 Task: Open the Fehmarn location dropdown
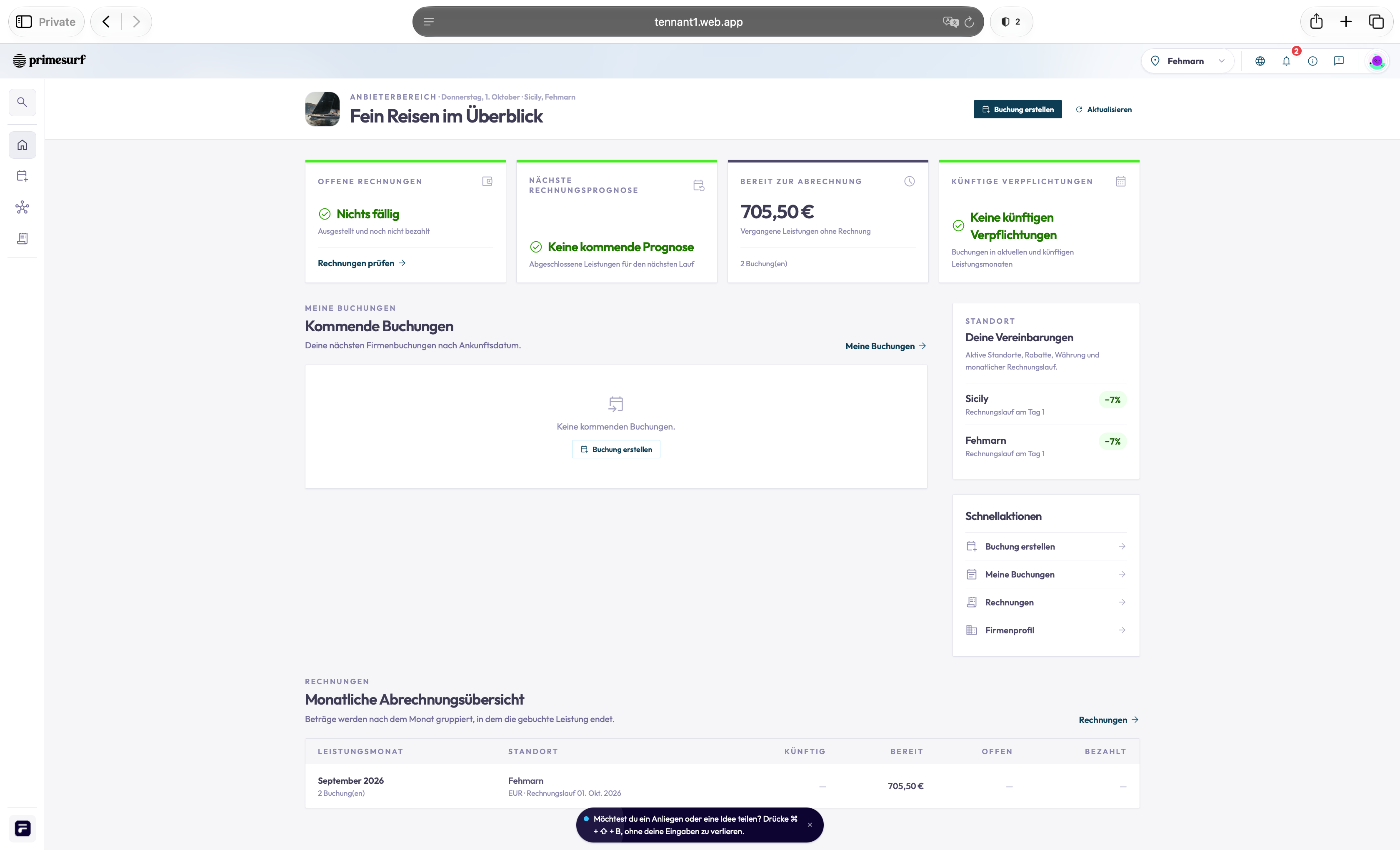(x=1187, y=61)
